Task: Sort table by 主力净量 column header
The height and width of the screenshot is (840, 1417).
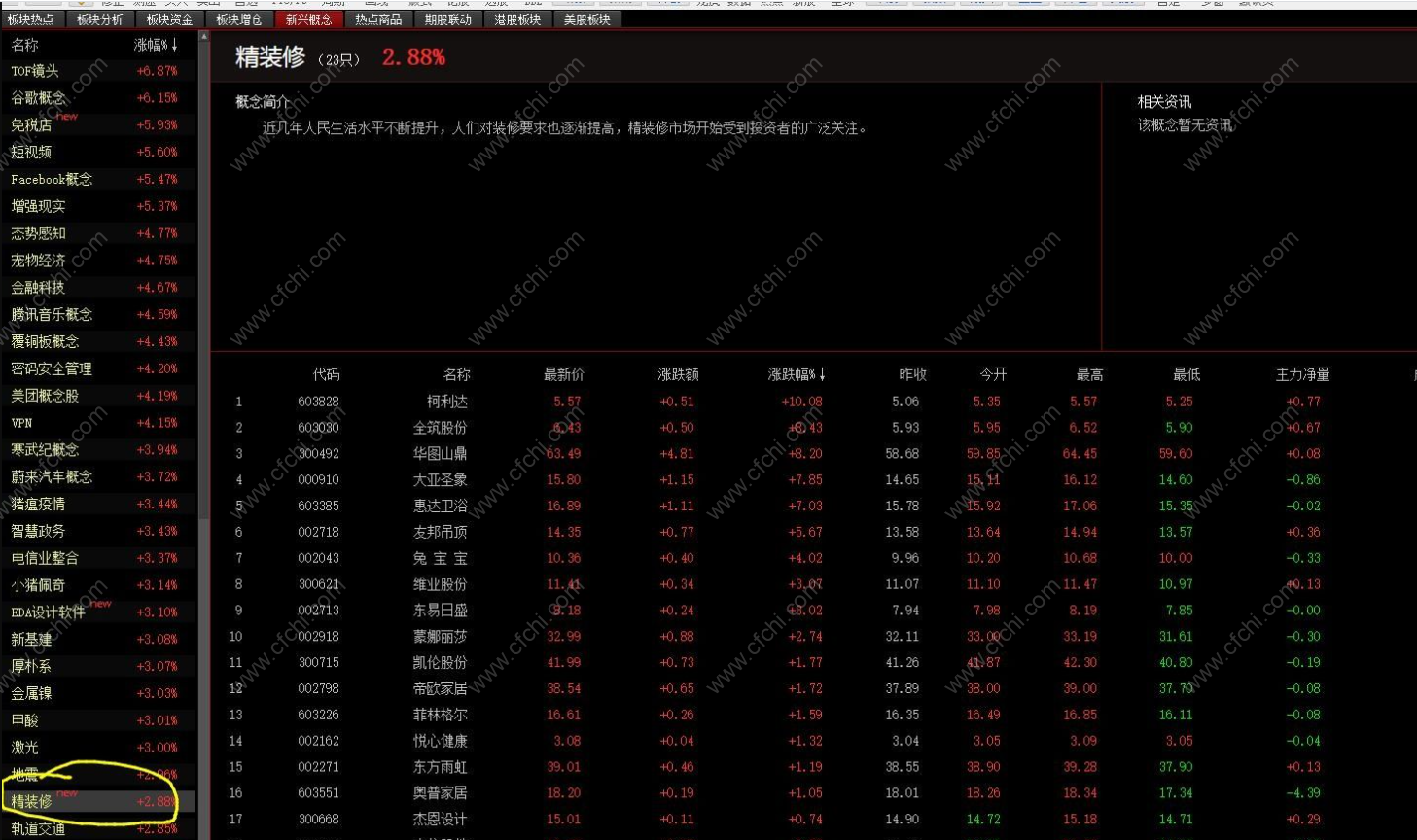Action: click(1302, 374)
